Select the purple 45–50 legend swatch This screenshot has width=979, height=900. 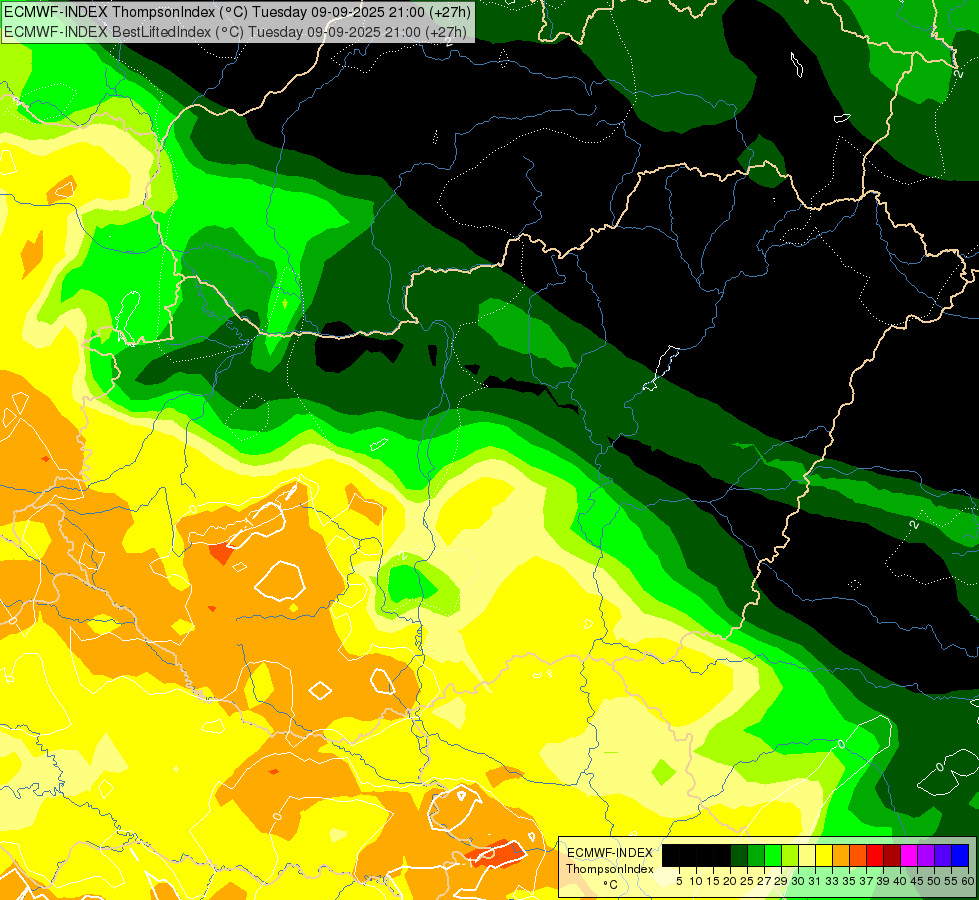(926, 855)
